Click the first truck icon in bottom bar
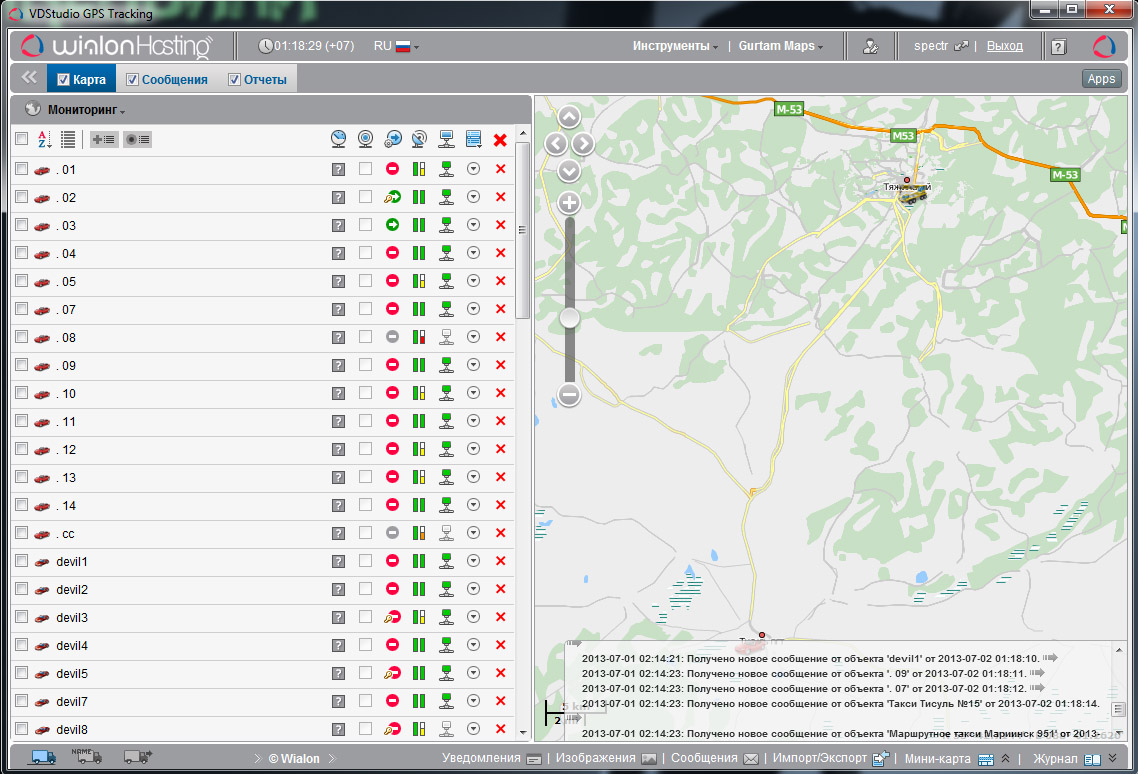 [x=42, y=757]
